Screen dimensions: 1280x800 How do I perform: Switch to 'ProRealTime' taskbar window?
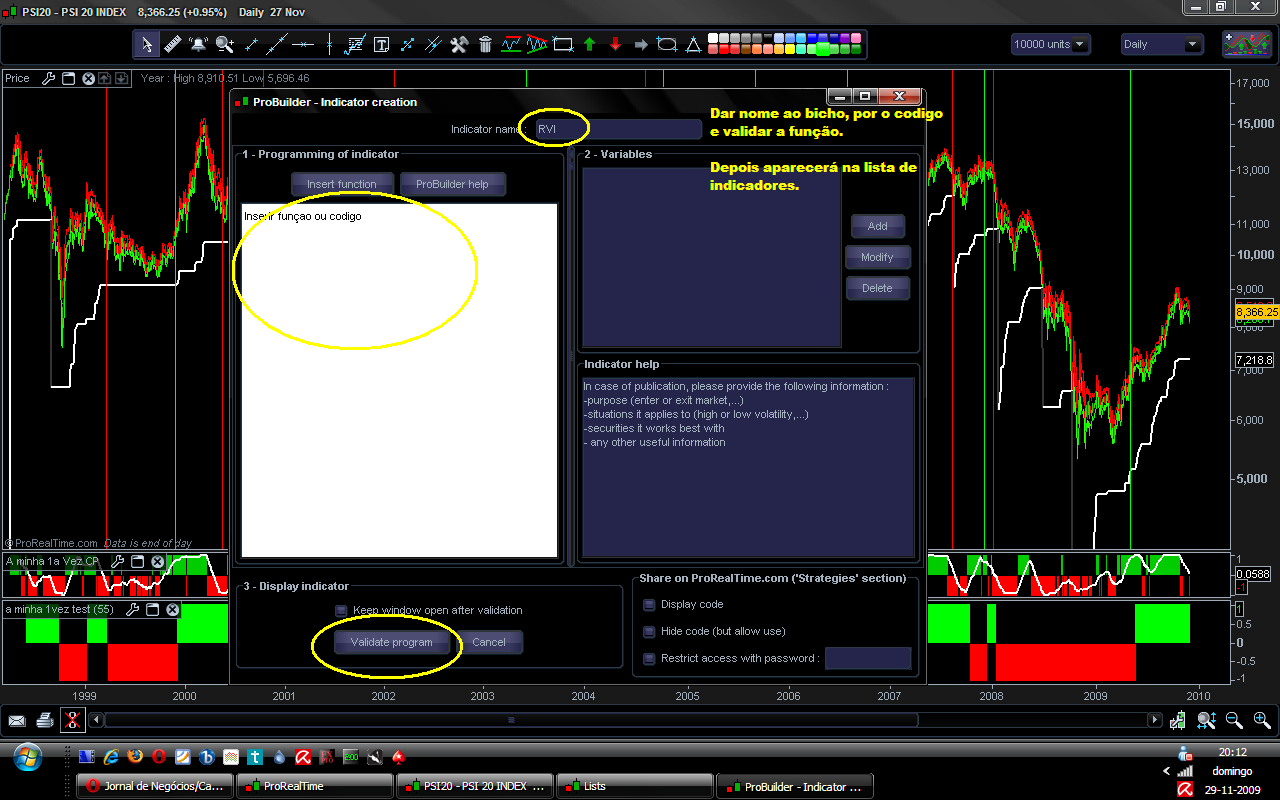pos(315,786)
